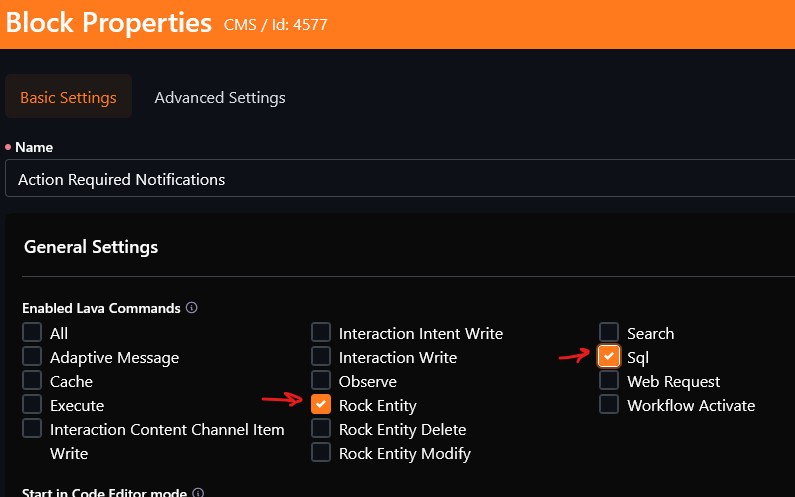Check the Rock Entity Modify checkbox
Screen dimensions: 795x497
(x=321, y=453)
